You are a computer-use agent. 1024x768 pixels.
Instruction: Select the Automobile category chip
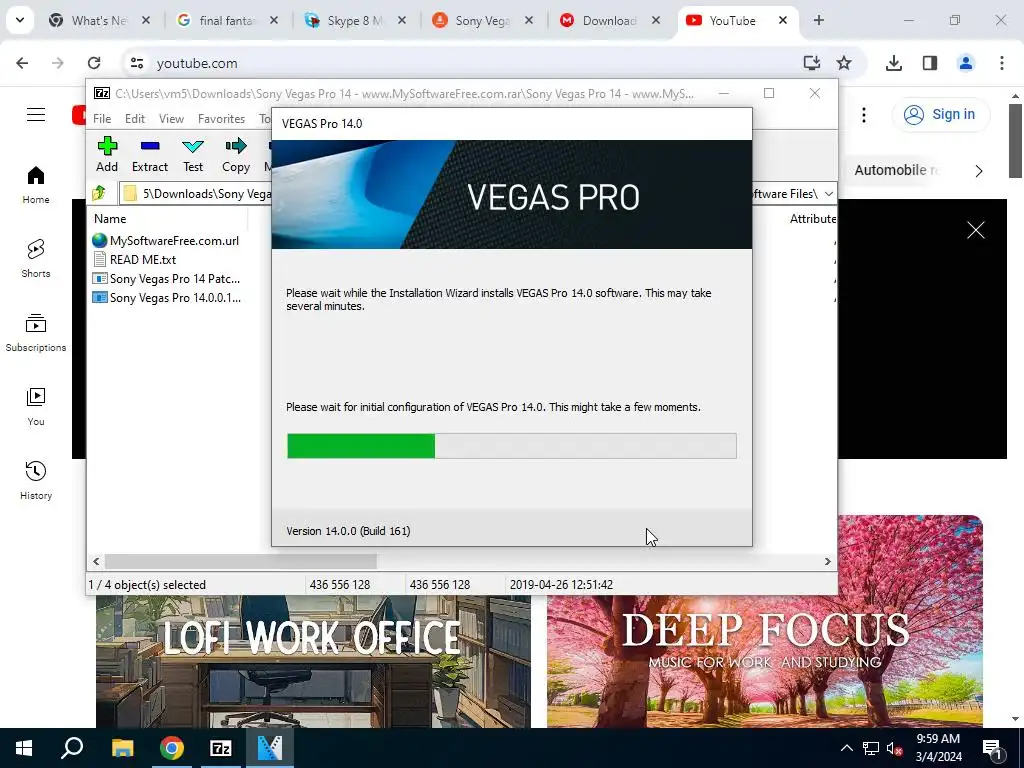tap(895, 170)
